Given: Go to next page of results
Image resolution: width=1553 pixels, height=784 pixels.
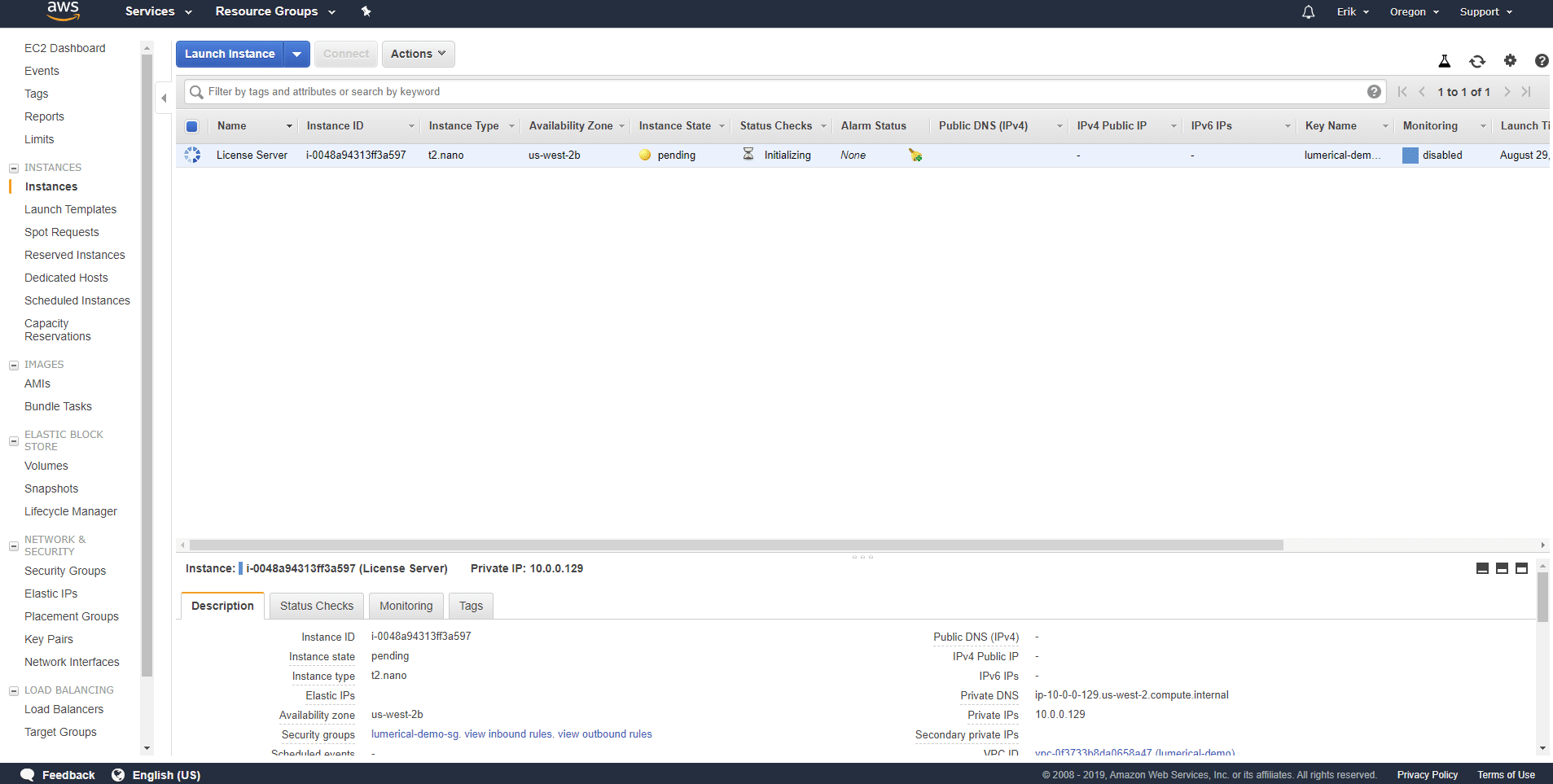Looking at the screenshot, I should [x=1507, y=92].
